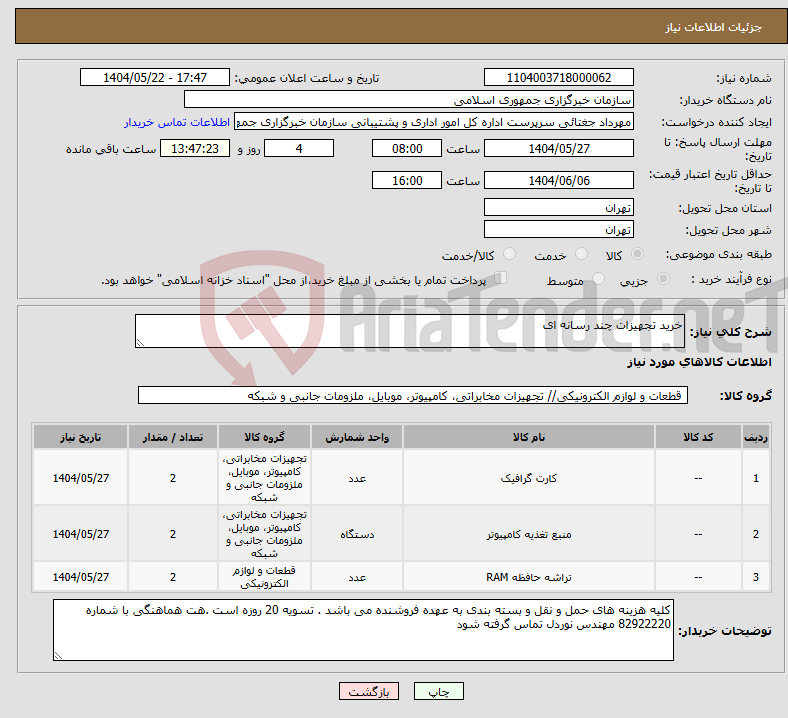This screenshot has height=718, width=788.
Task: Click the delivery province field تهران
Action: pyautogui.click(x=558, y=207)
